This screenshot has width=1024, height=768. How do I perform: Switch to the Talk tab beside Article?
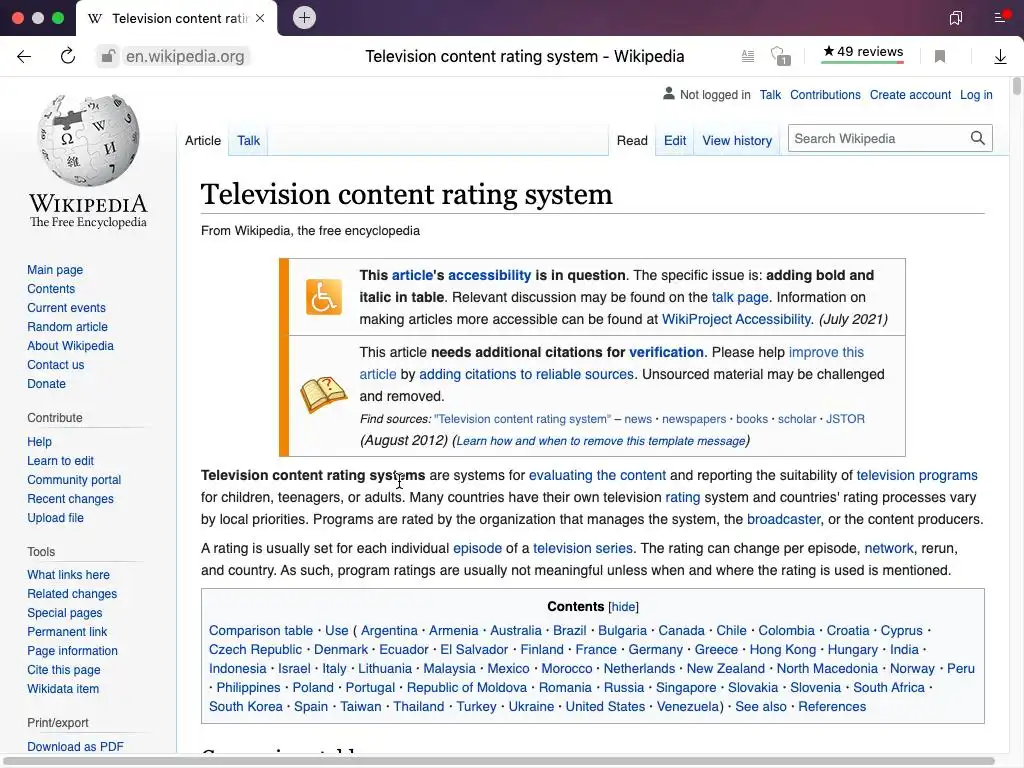coord(248,140)
